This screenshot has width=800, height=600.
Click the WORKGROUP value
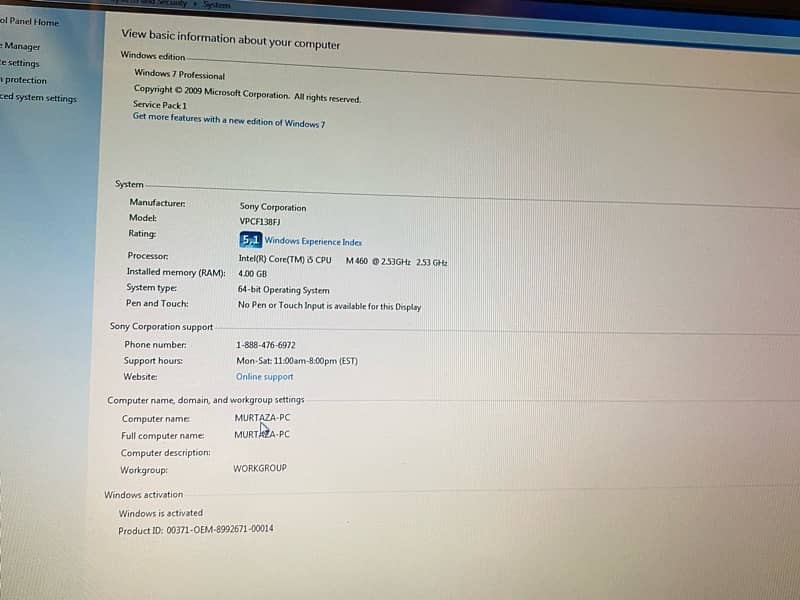(x=259, y=468)
